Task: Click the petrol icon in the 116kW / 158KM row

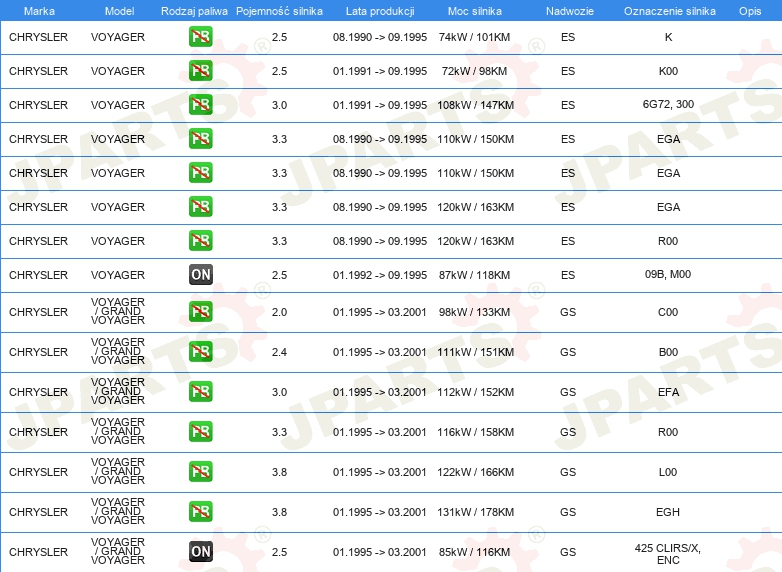Action: (x=200, y=431)
